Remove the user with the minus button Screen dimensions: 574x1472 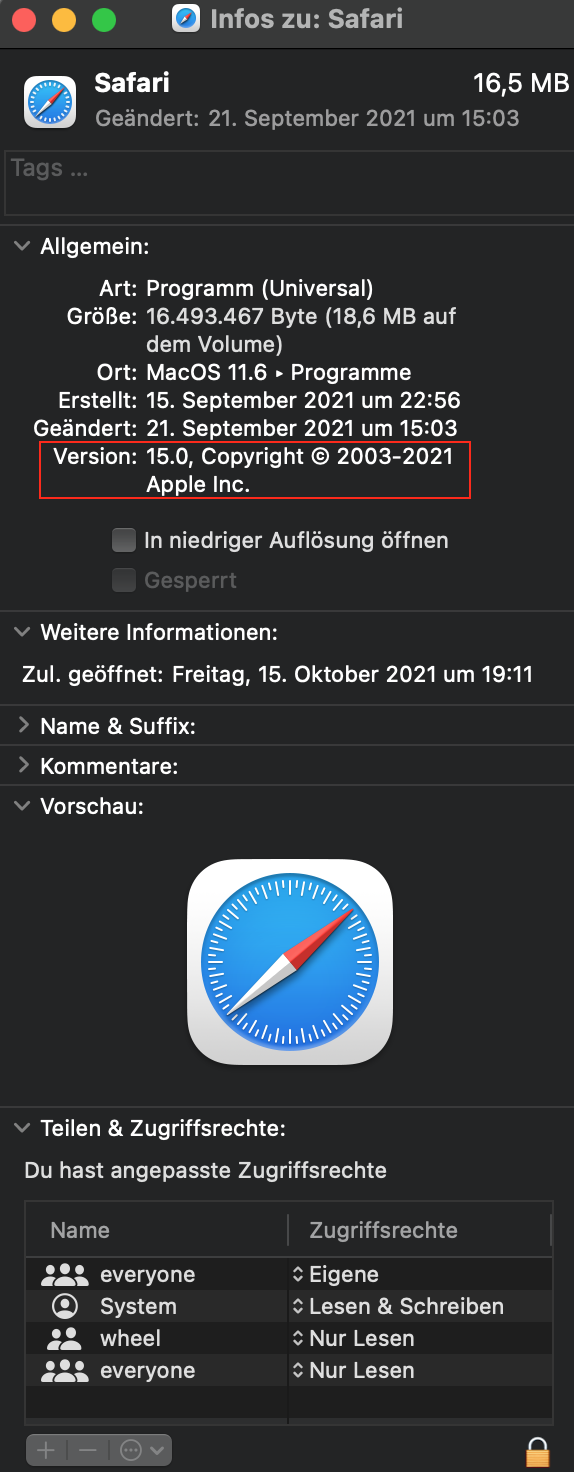click(88, 1450)
